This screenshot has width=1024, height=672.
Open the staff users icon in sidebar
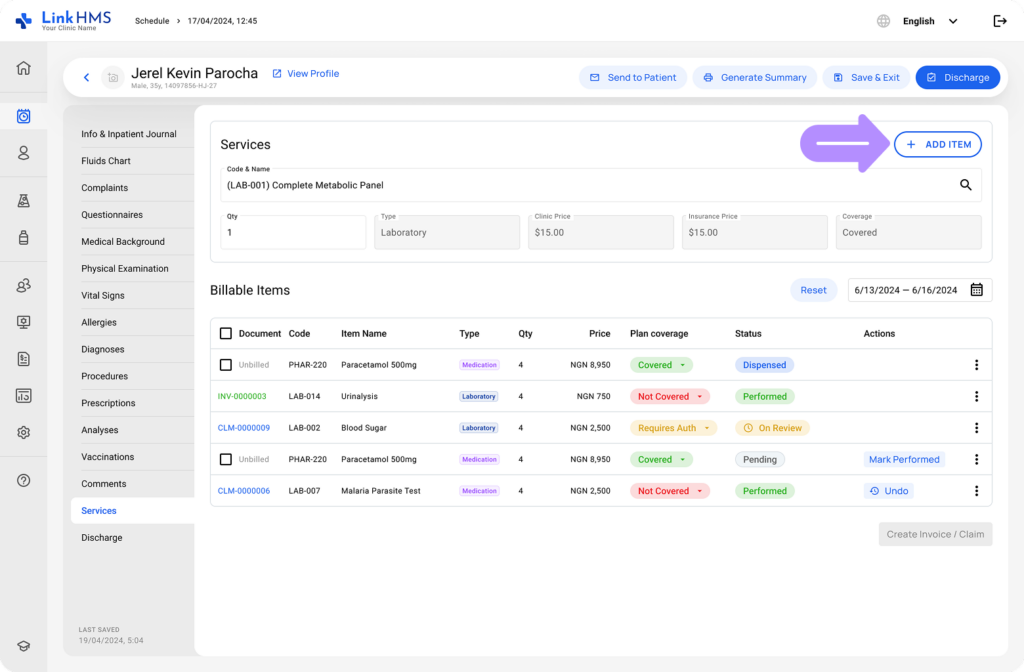click(24, 285)
